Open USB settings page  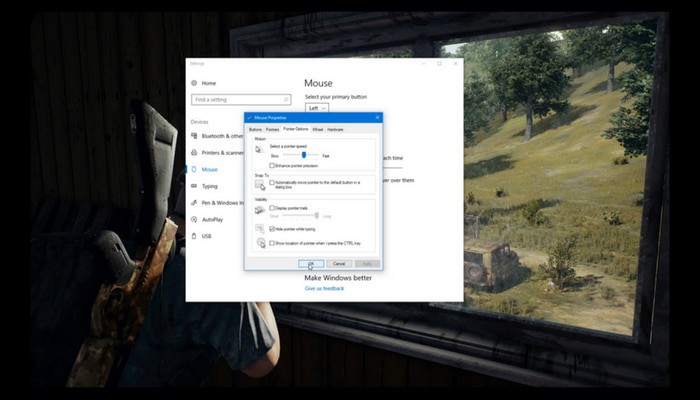pyautogui.click(x=206, y=236)
